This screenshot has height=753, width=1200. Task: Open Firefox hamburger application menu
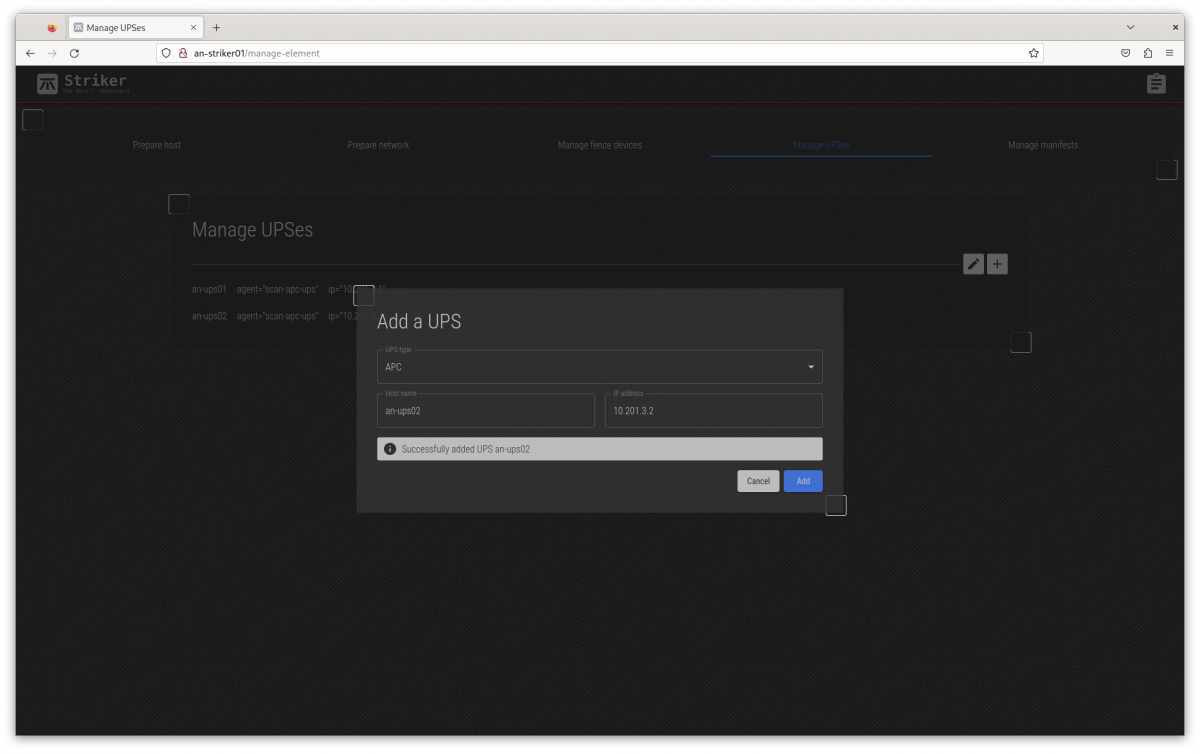(x=1169, y=53)
